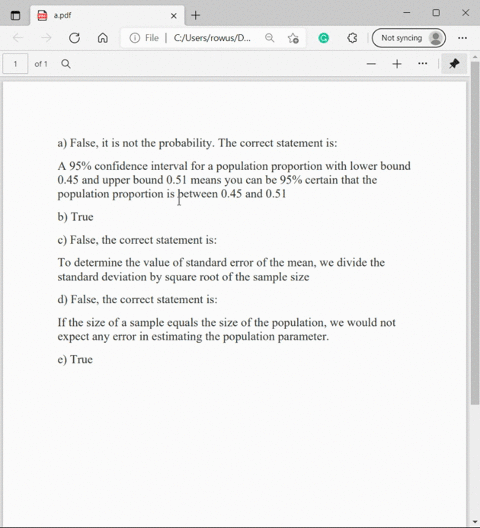Go back to previous page
Image resolution: width=480 pixels, height=528 pixels.
point(18,38)
